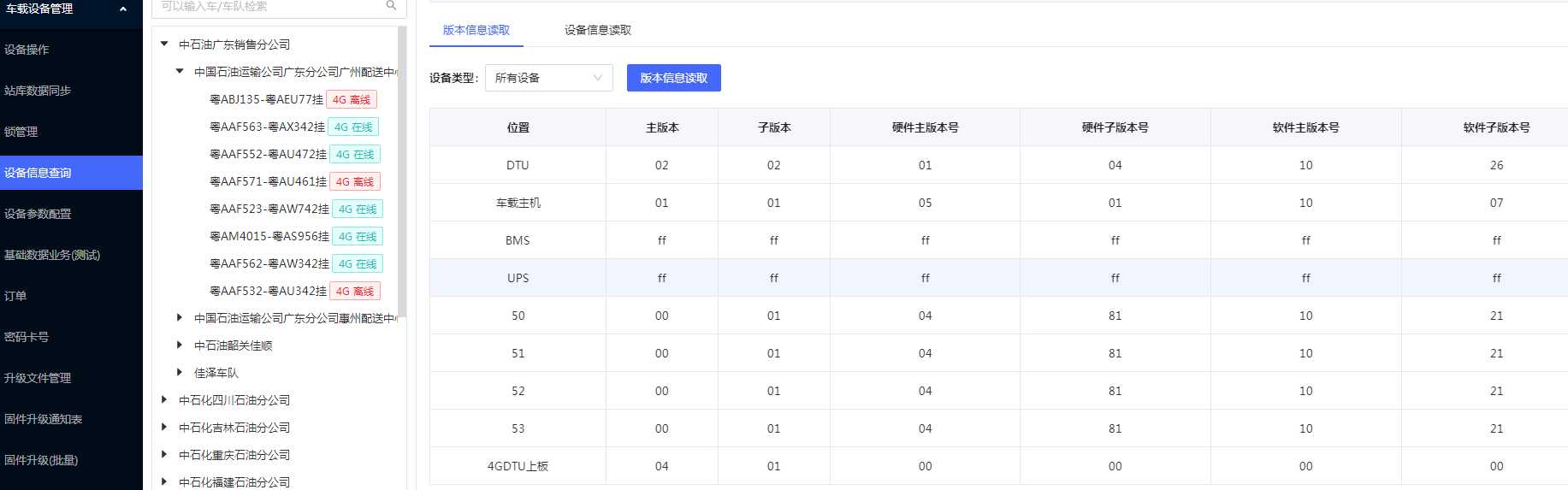Click the 软件主版本号 column header

pos(1306,127)
